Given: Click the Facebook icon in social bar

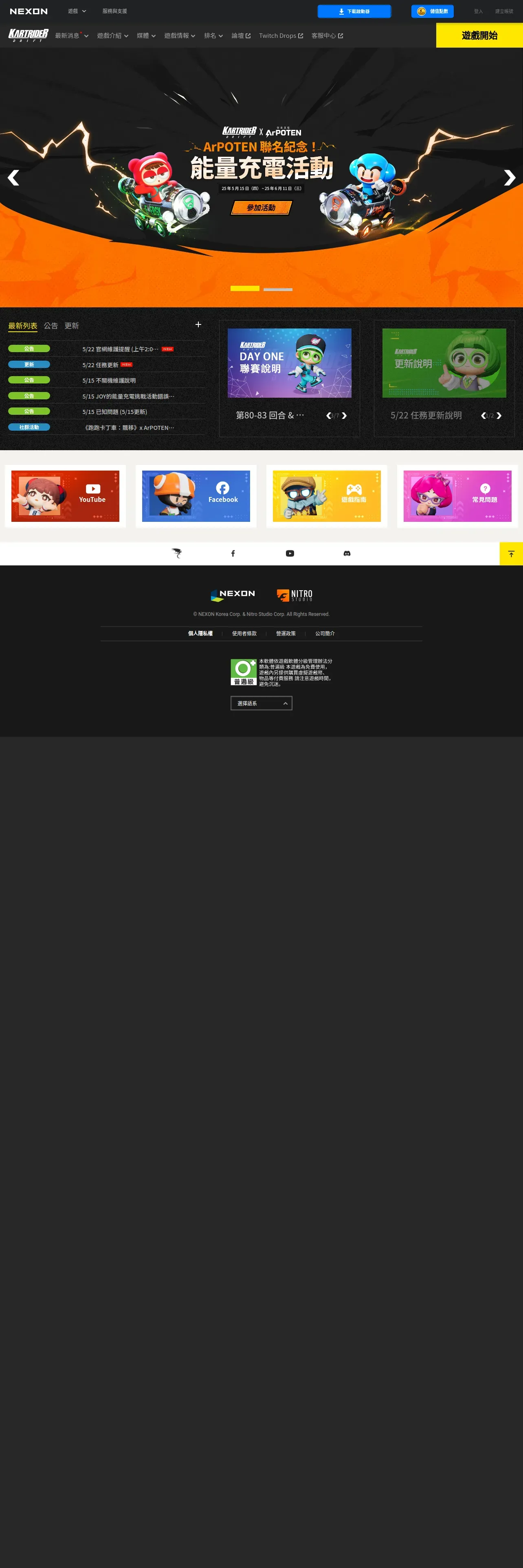Looking at the screenshot, I should click(233, 553).
